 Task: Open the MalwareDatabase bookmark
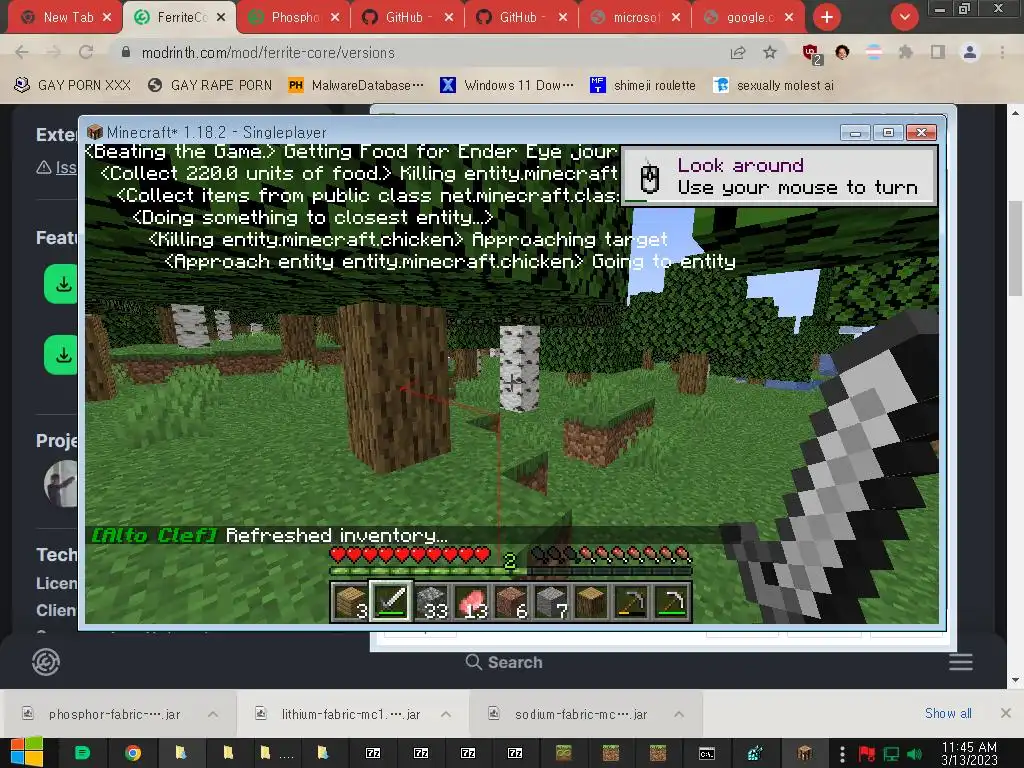click(x=356, y=85)
